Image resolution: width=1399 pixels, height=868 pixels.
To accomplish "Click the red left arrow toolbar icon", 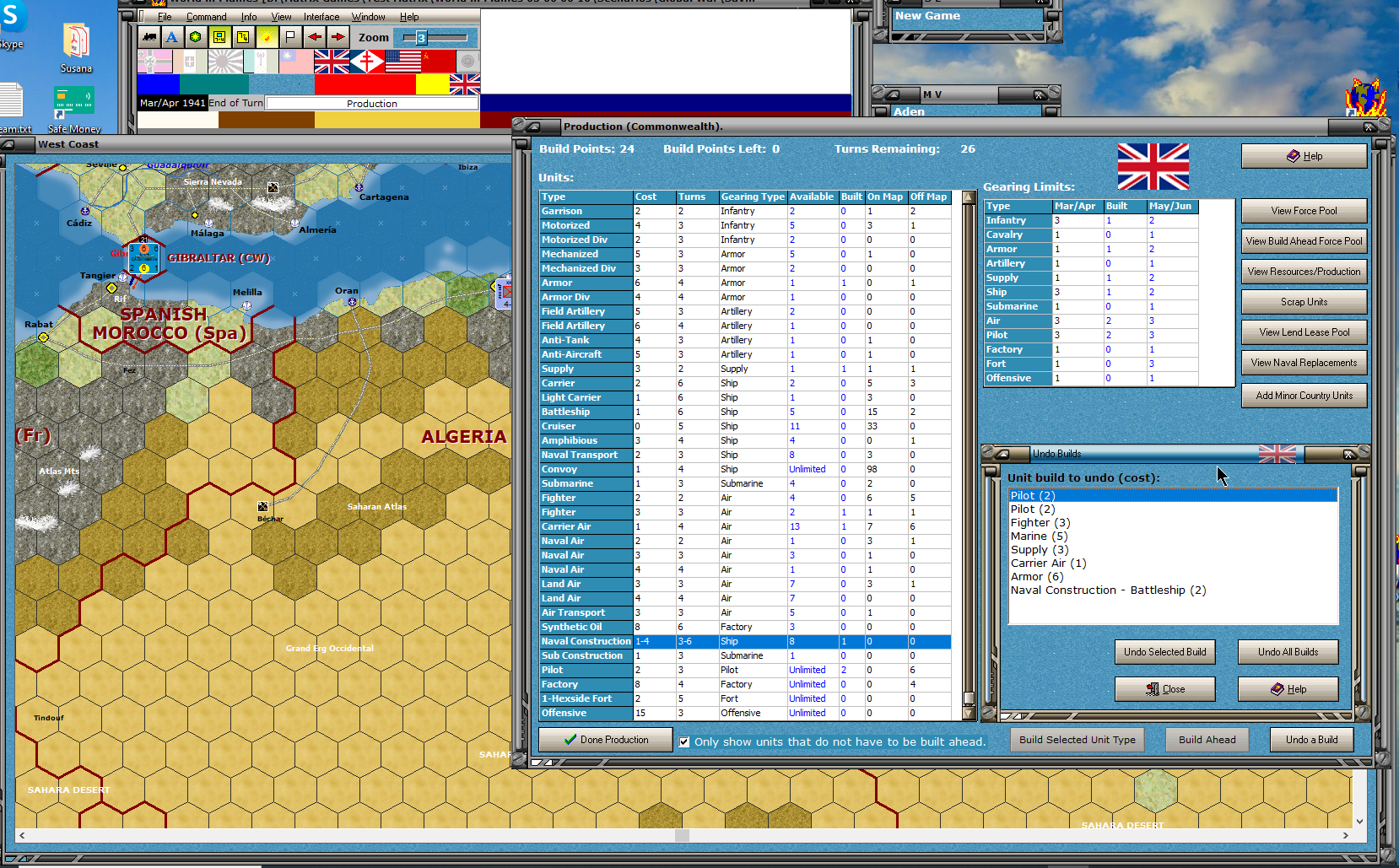I will (314, 37).
